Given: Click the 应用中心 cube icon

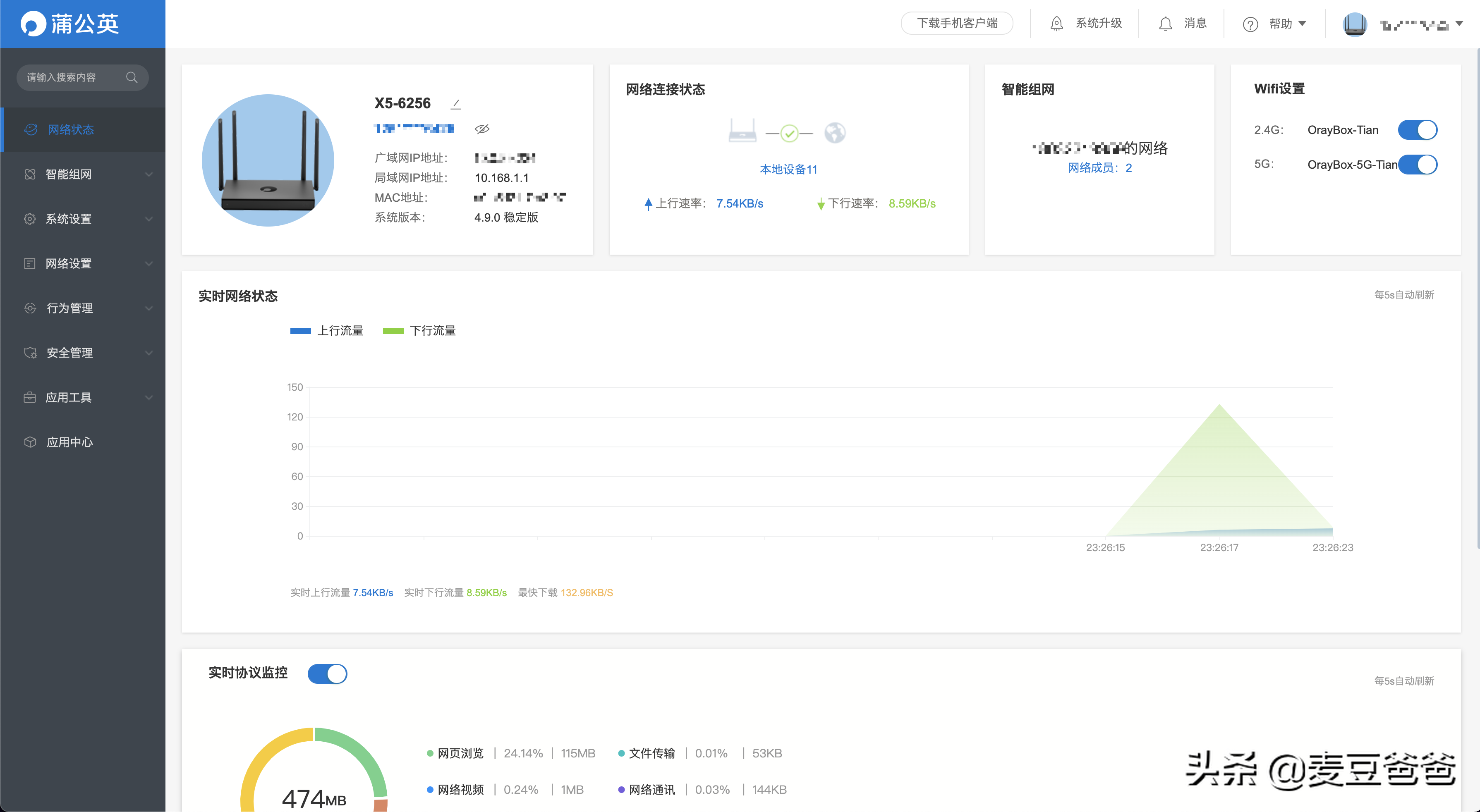Looking at the screenshot, I should point(30,442).
